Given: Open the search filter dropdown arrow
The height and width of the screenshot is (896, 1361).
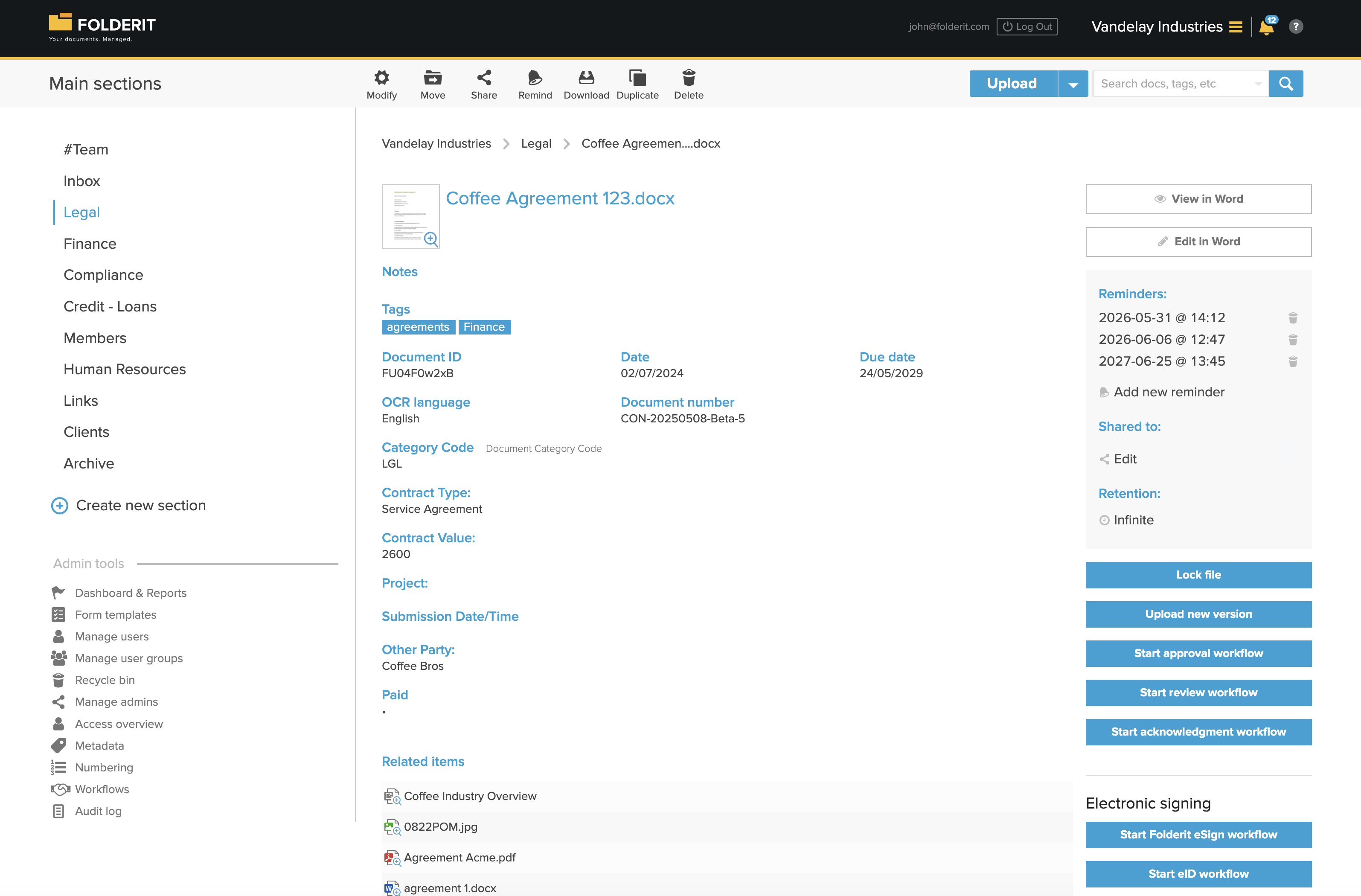Looking at the screenshot, I should [1258, 84].
